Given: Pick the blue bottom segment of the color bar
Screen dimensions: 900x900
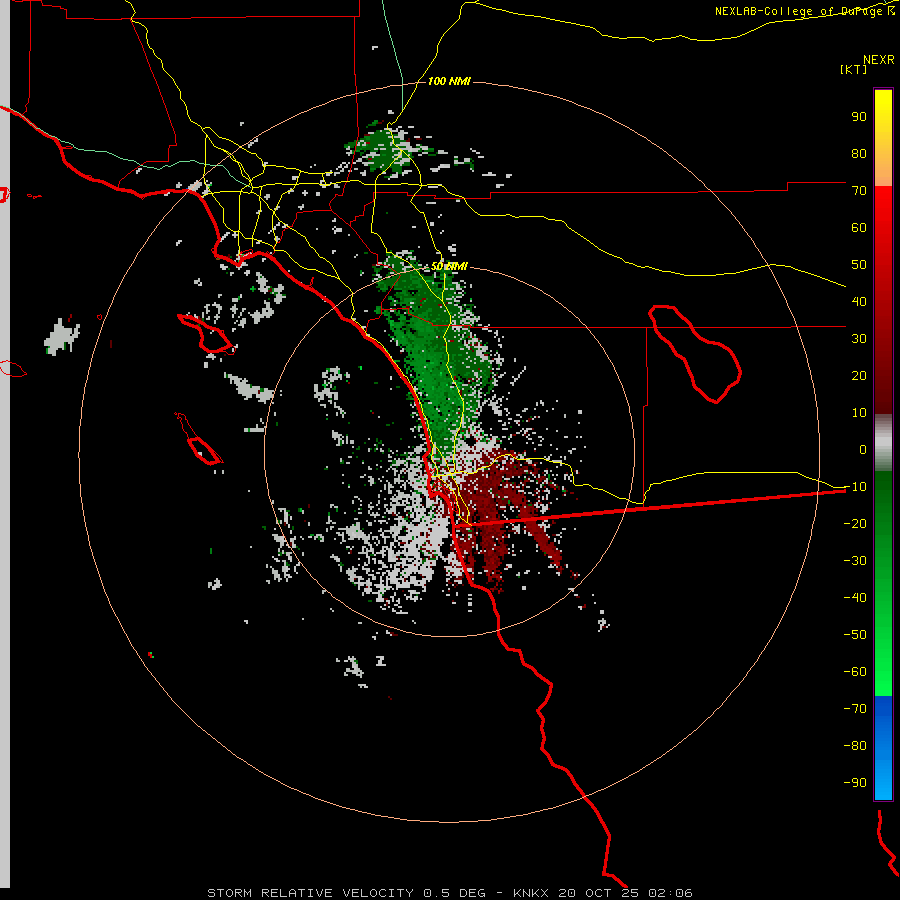Looking at the screenshot, I should [x=883, y=747].
